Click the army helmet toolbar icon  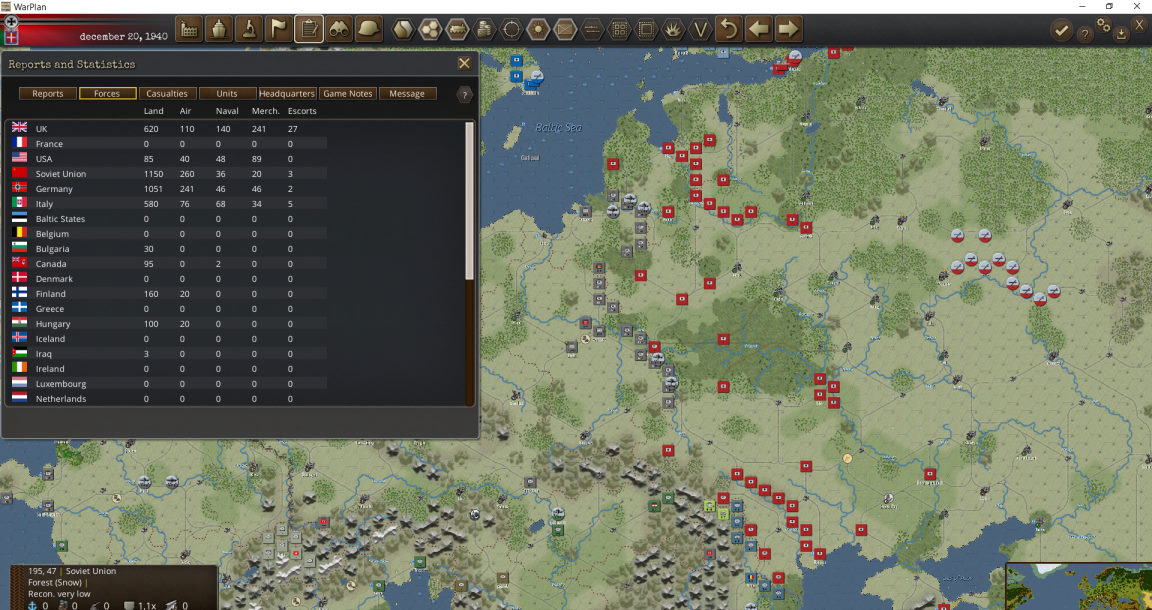click(370, 30)
